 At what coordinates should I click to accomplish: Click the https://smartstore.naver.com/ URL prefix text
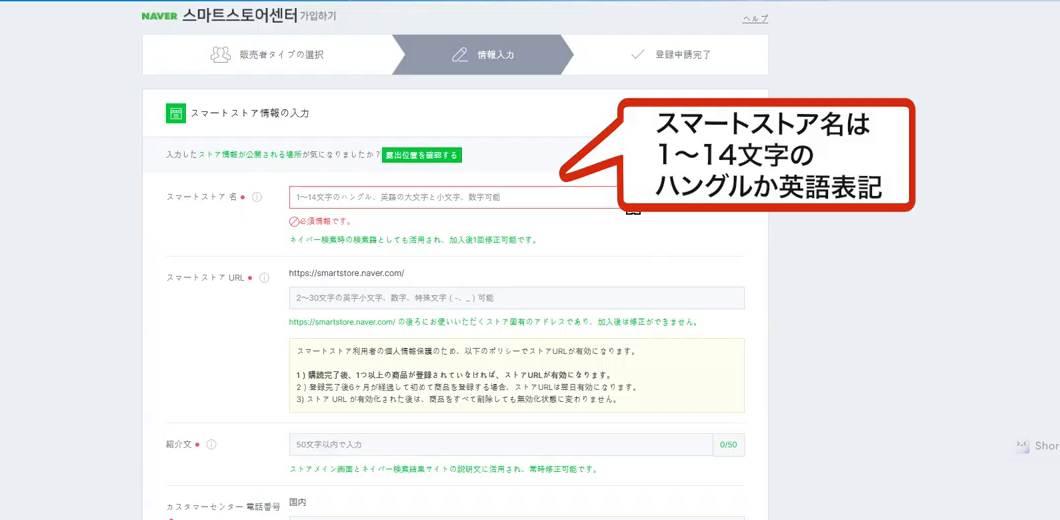point(346,273)
